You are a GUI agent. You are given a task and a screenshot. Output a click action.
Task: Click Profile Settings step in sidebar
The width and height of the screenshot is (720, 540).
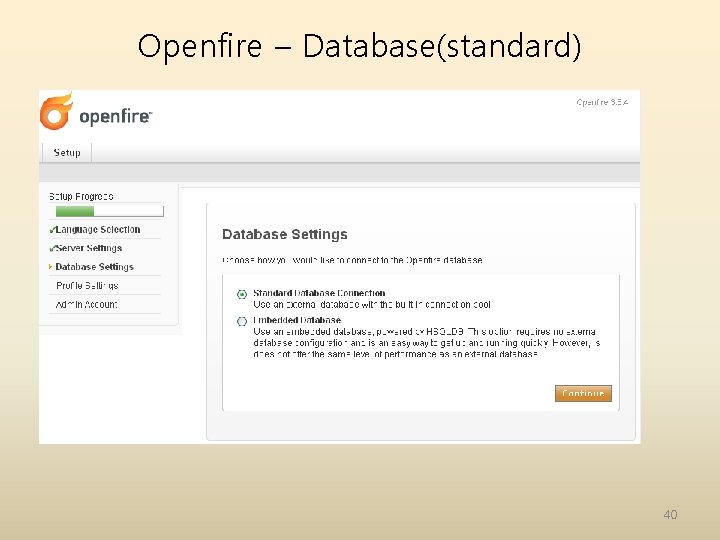[x=87, y=286]
